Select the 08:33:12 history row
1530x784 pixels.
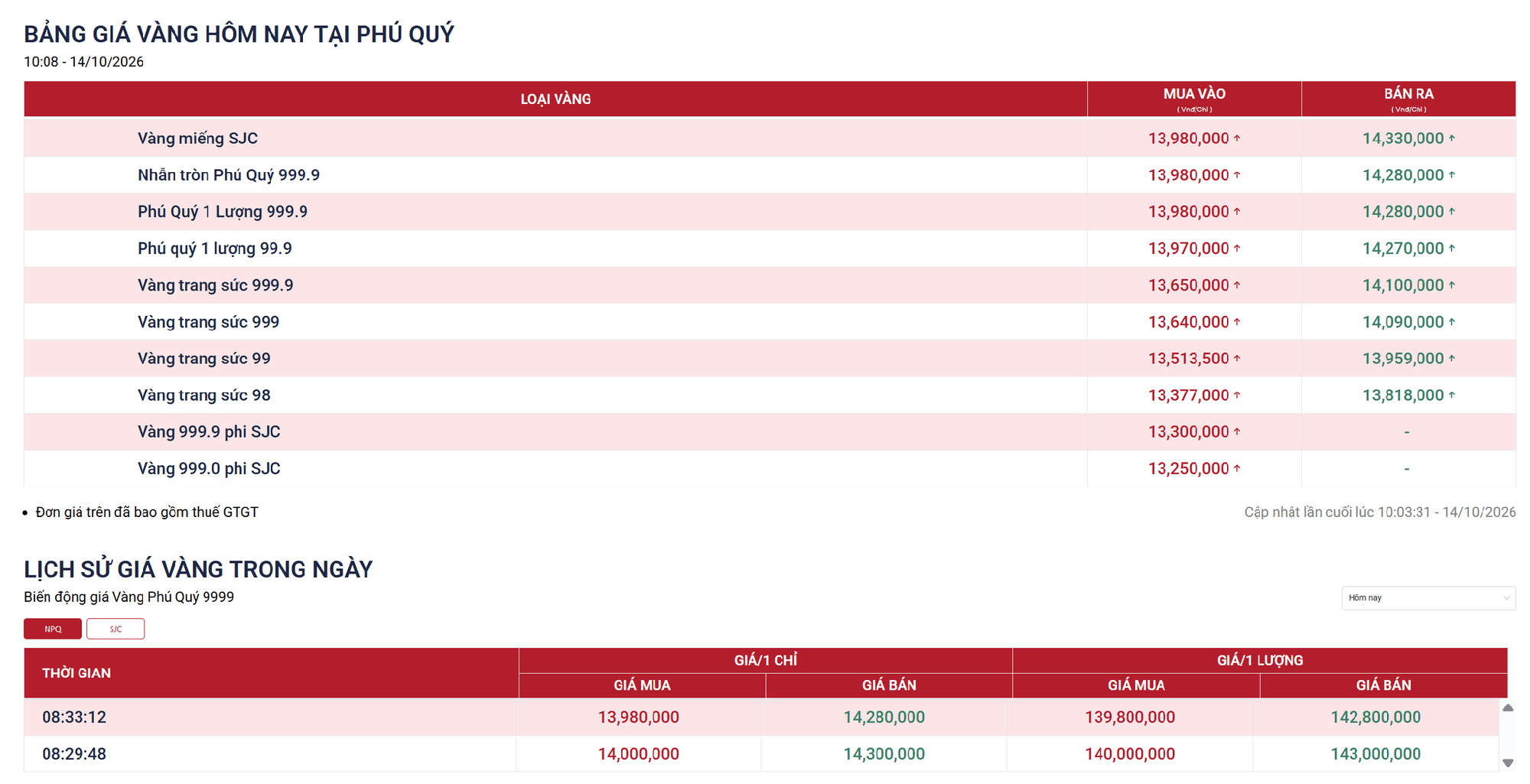761,717
